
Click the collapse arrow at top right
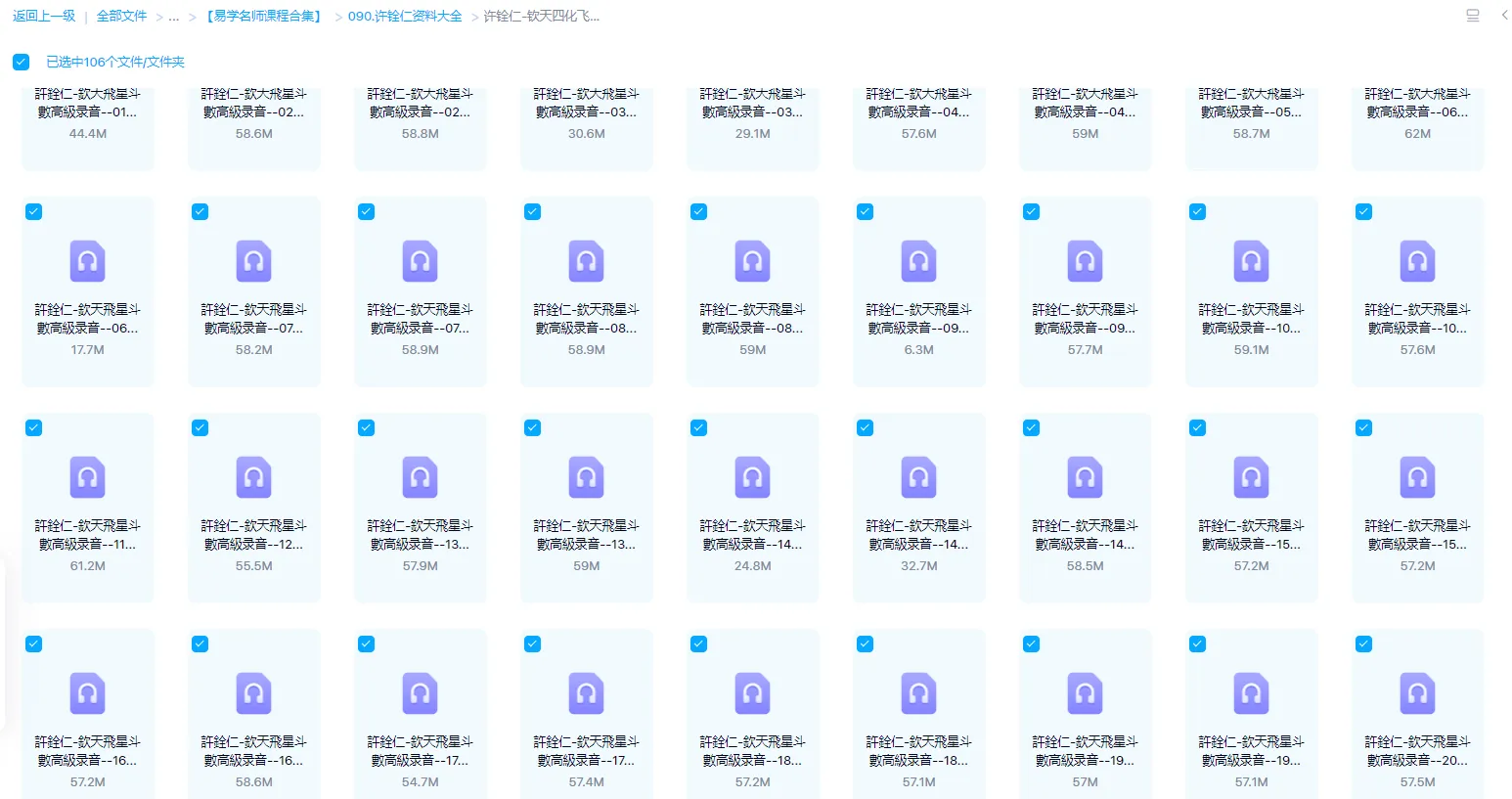tap(1504, 16)
